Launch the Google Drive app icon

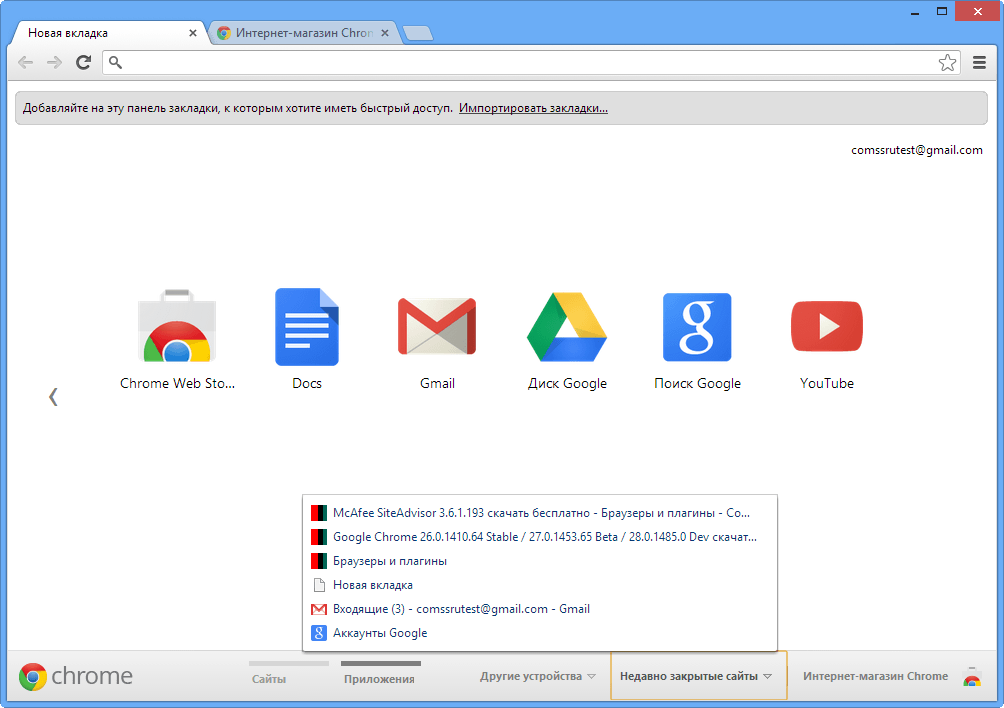[567, 326]
